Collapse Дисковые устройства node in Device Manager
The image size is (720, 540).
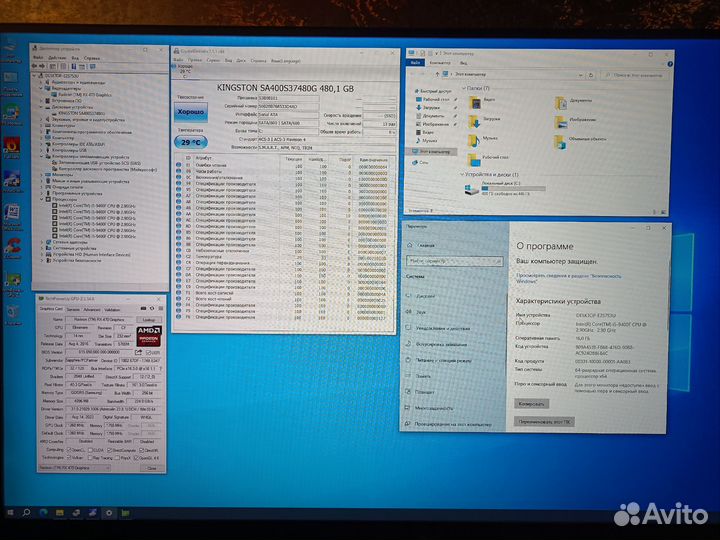(x=41, y=107)
